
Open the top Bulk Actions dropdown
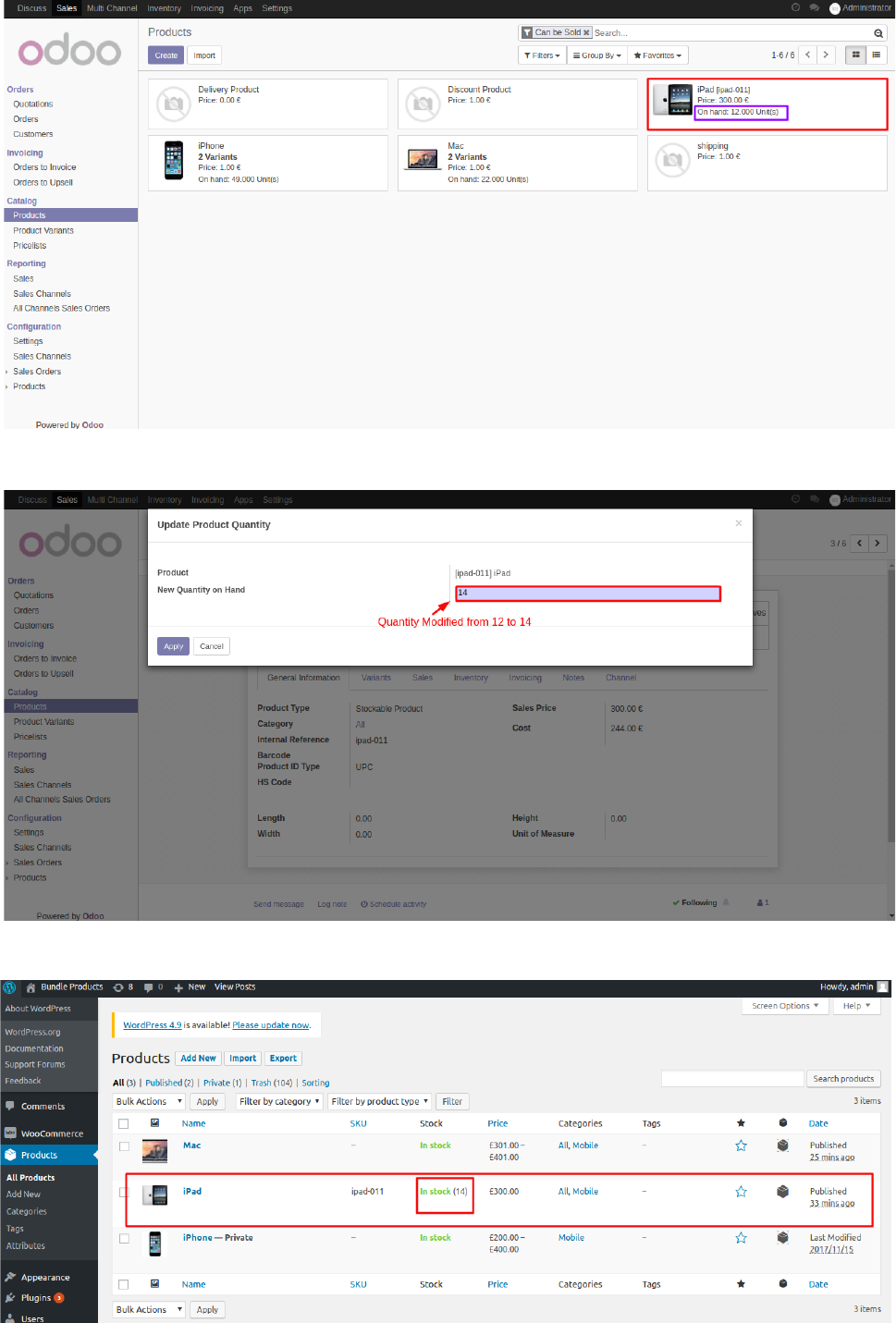149,1102
